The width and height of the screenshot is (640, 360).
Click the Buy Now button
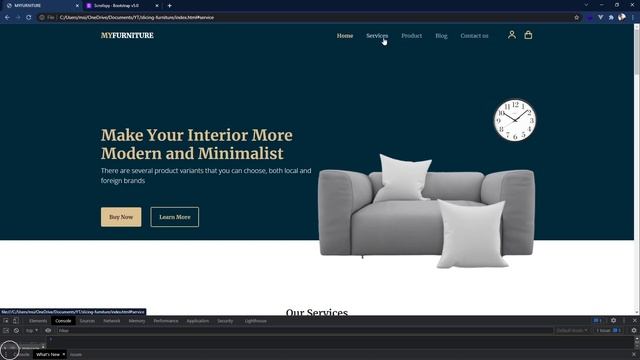point(121,217)
